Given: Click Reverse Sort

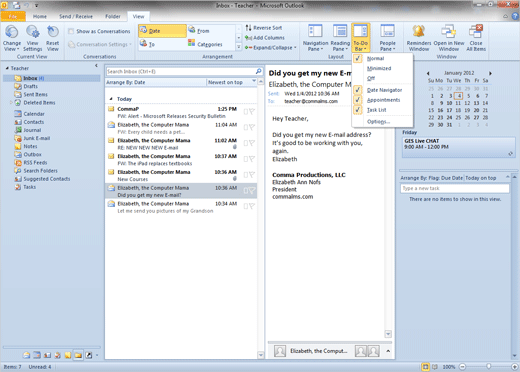Looking at the screenshot, I should point(264,28).
